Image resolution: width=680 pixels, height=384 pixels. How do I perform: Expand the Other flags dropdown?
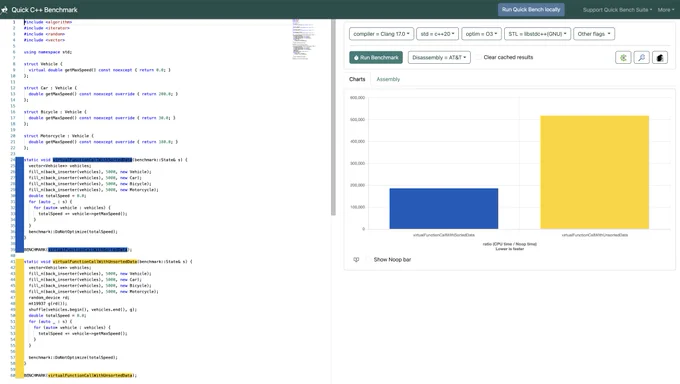coord(594,34)
